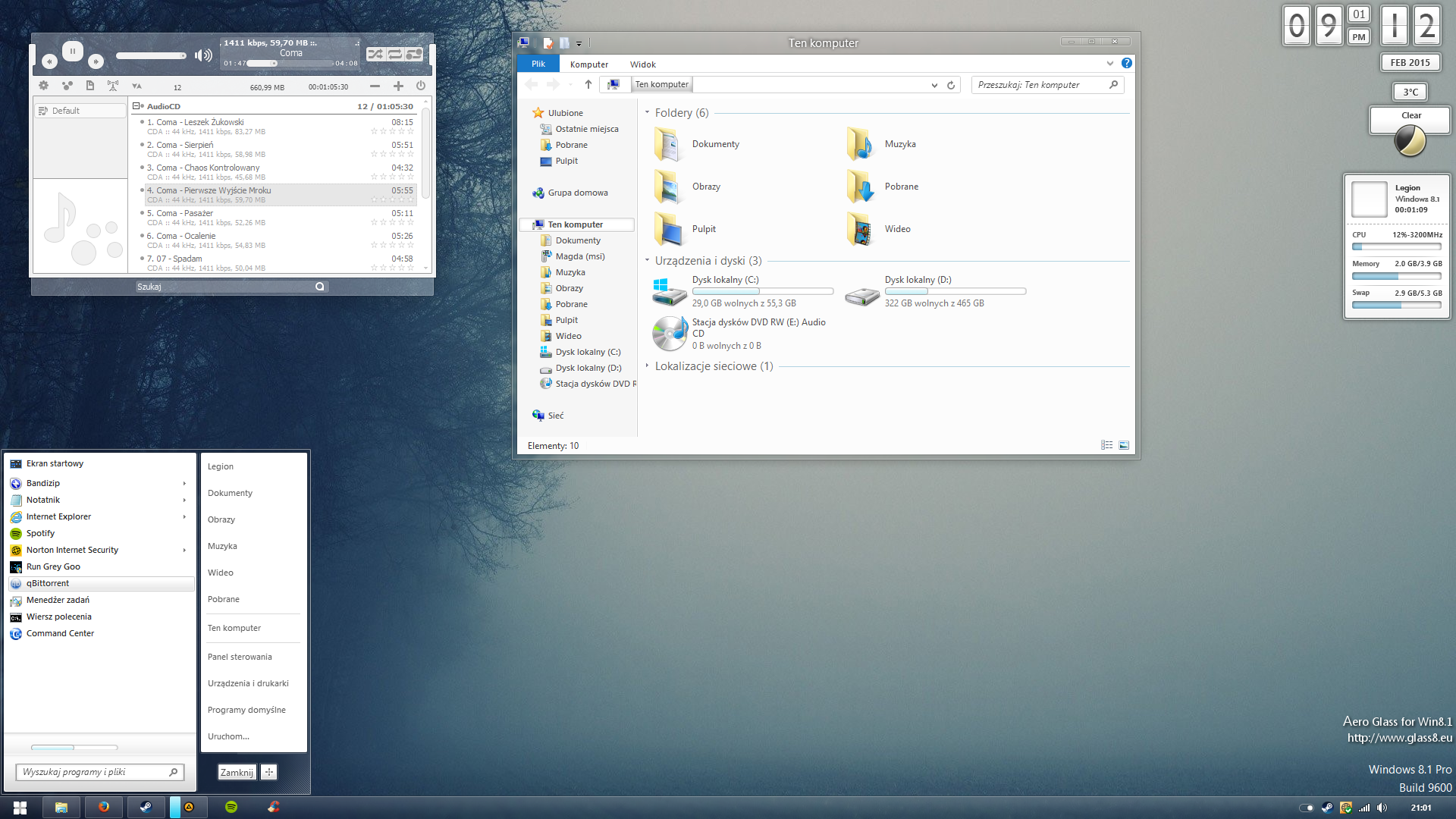This screenshot has height=819, width=1456.
Task: Select track 1. Coma - Leszek Żukowski
Action: click(279, 127)
